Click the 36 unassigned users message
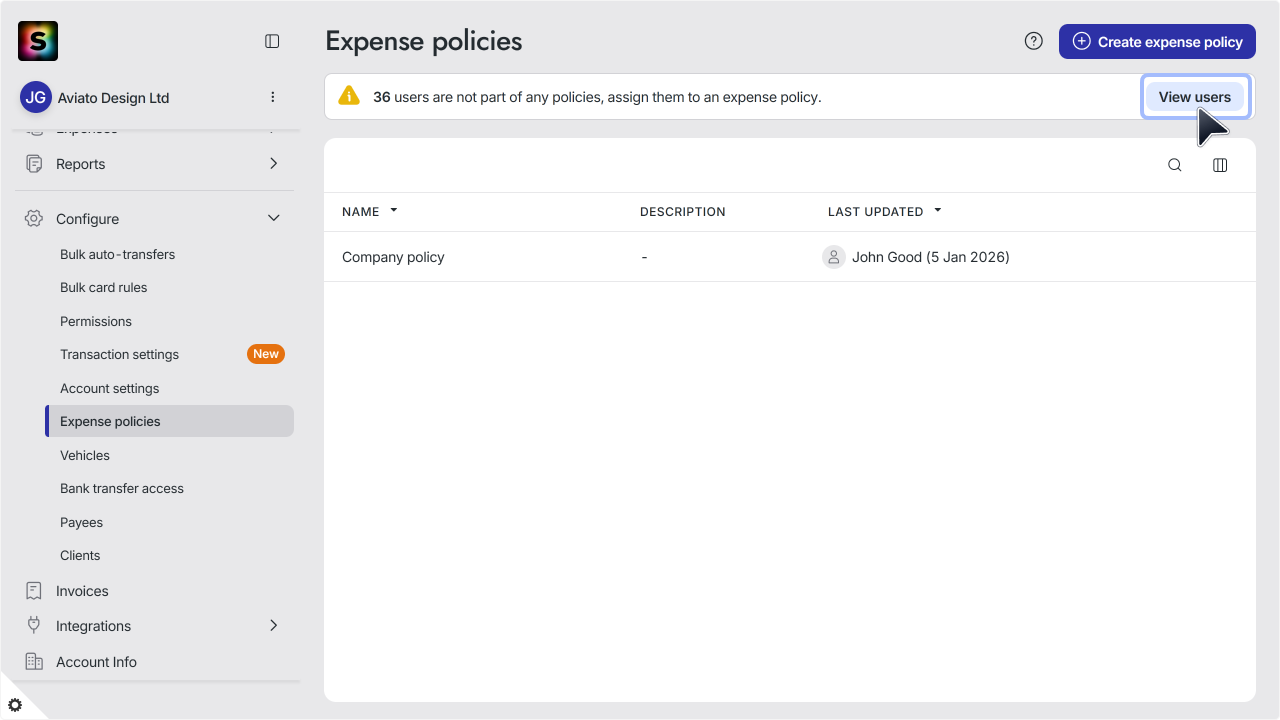 [597, 97]
